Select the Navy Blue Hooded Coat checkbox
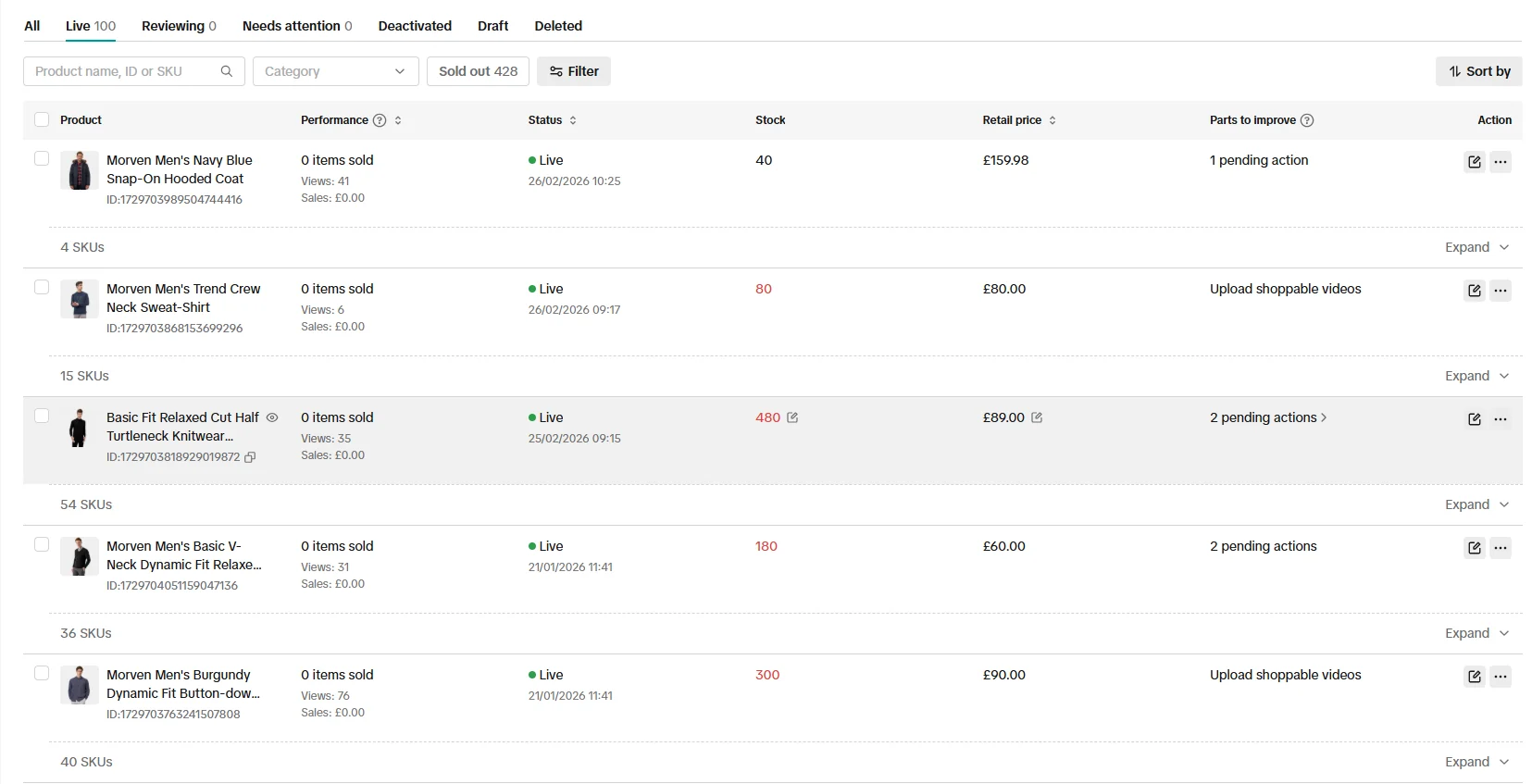1532x784 pixels. coord(42,158)
